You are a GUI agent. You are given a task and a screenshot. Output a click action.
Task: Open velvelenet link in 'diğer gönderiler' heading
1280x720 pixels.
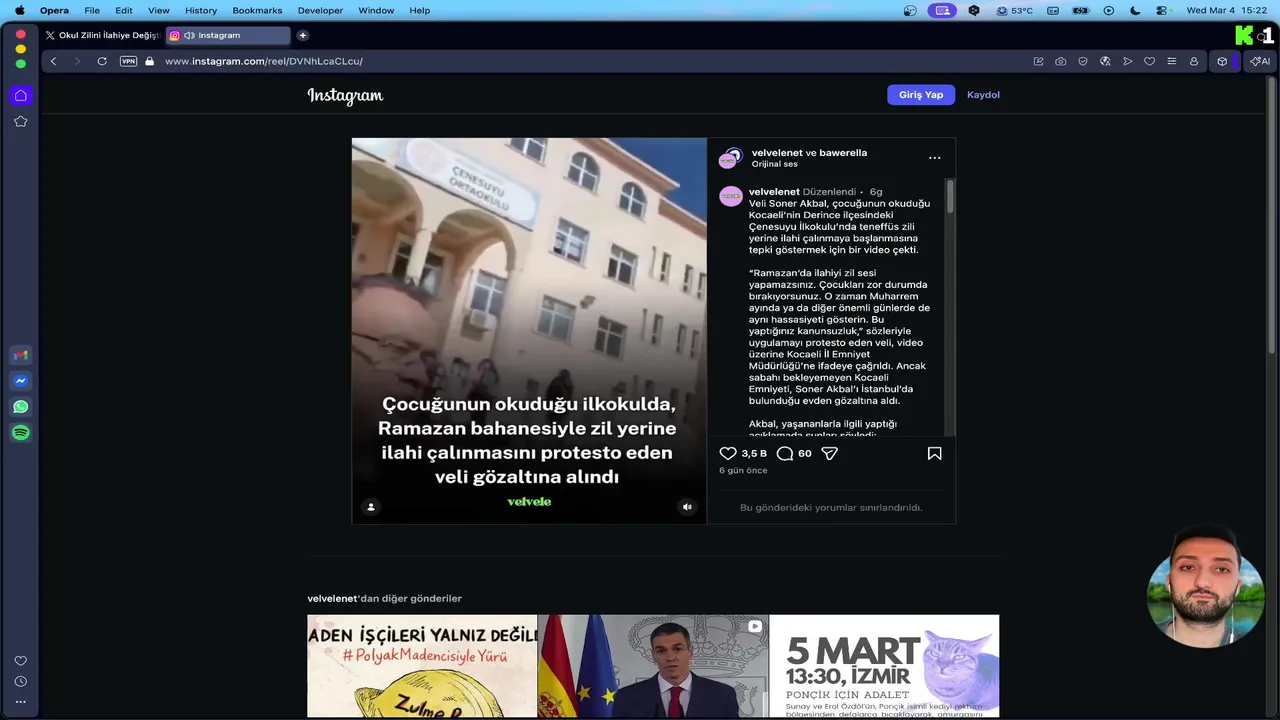[x=332, y=598]
